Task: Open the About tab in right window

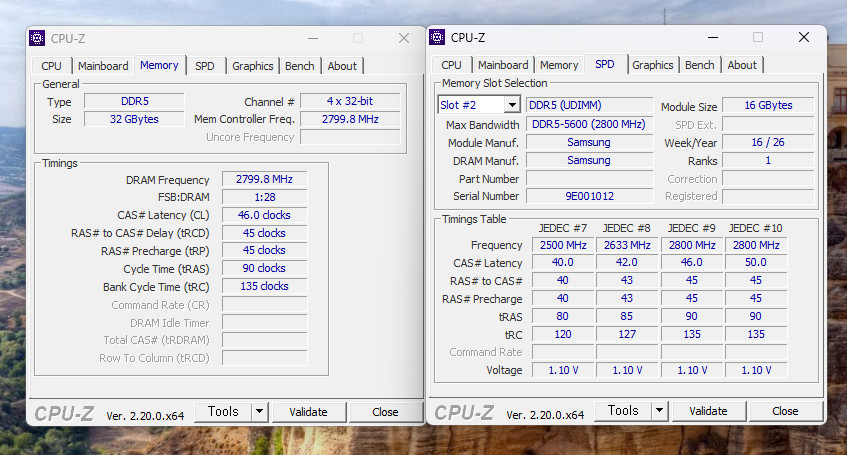Action: [742, 65]
